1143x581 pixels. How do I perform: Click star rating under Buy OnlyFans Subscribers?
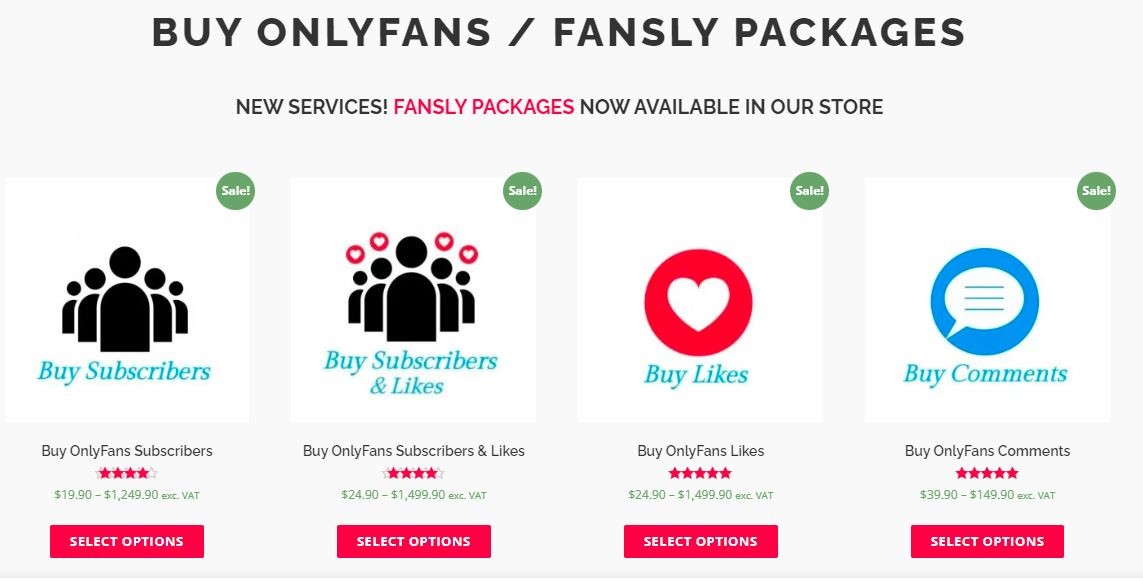coord(127,473)
